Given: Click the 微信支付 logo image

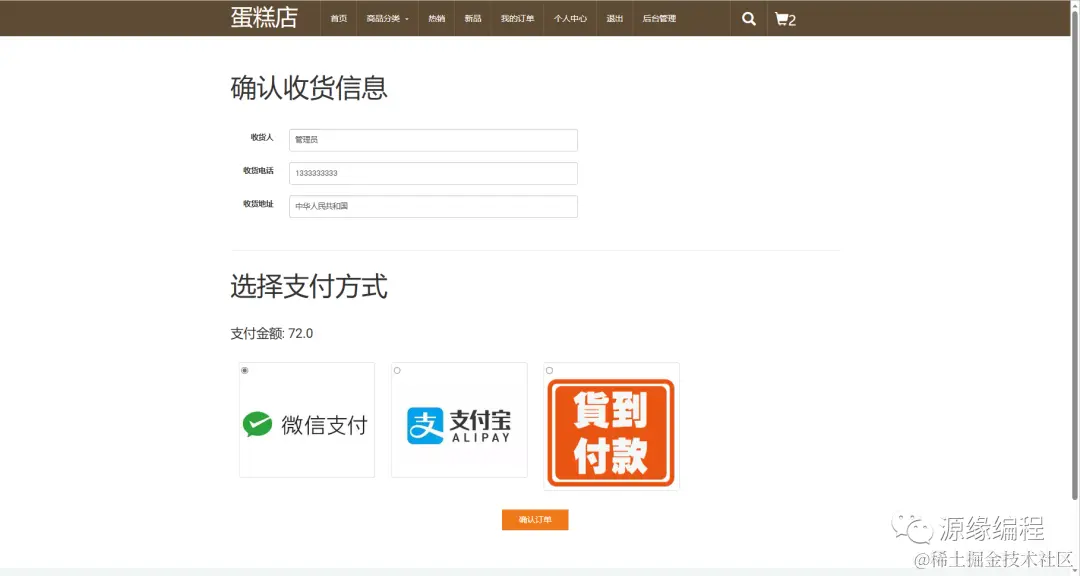Looking at the screenshot, I should coord(305,424).
